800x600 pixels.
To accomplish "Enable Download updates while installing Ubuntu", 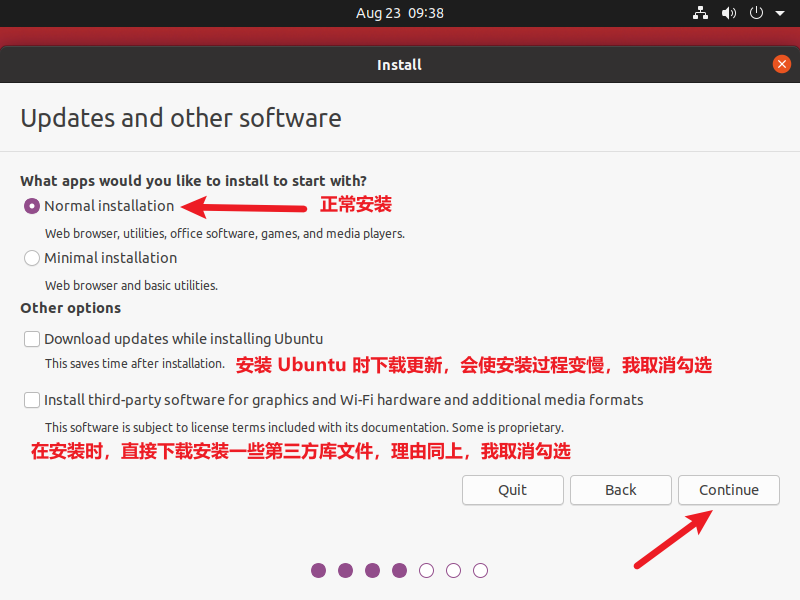I will pos(32,339).
